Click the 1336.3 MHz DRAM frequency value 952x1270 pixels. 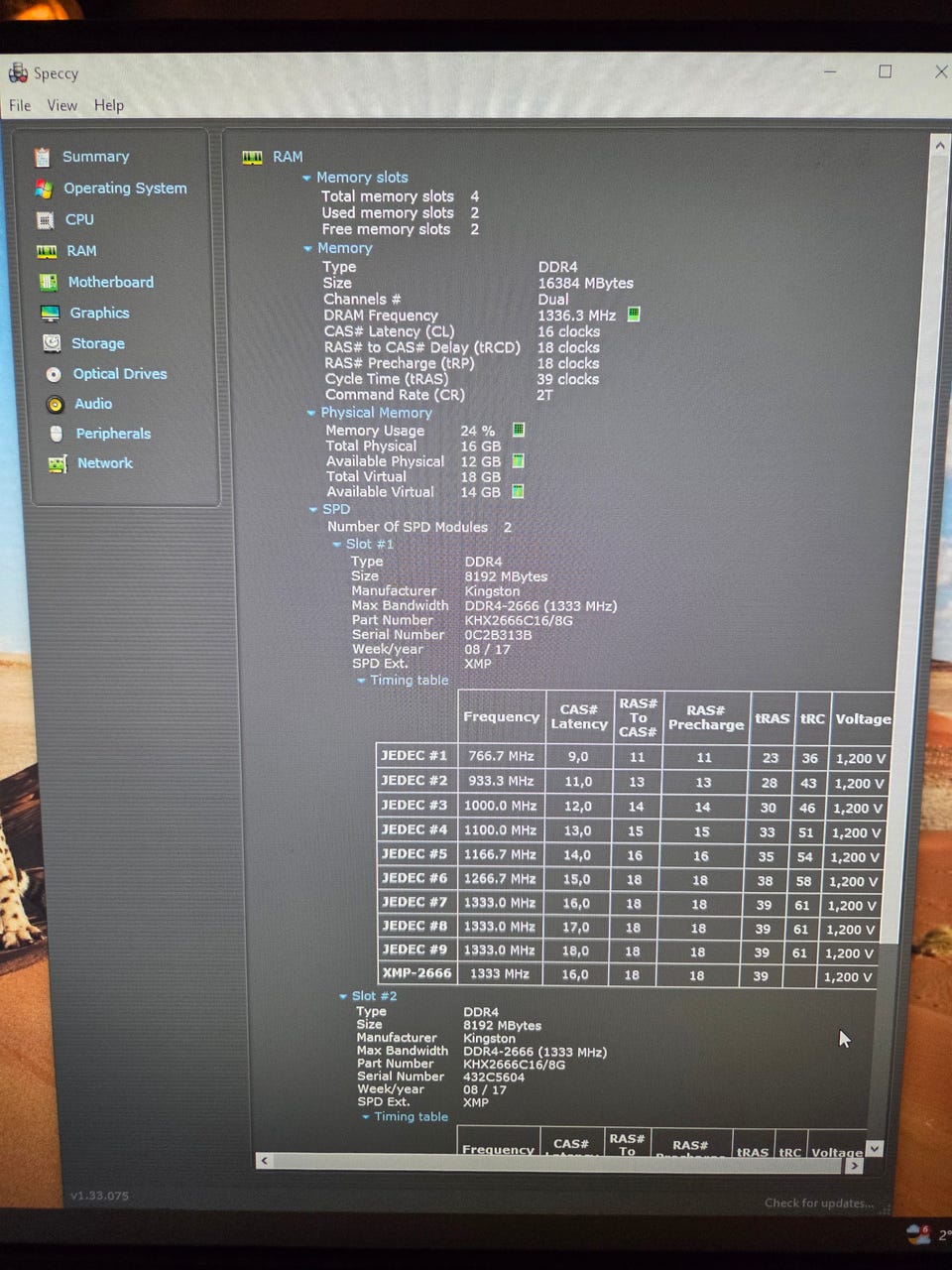coord(577,316)
